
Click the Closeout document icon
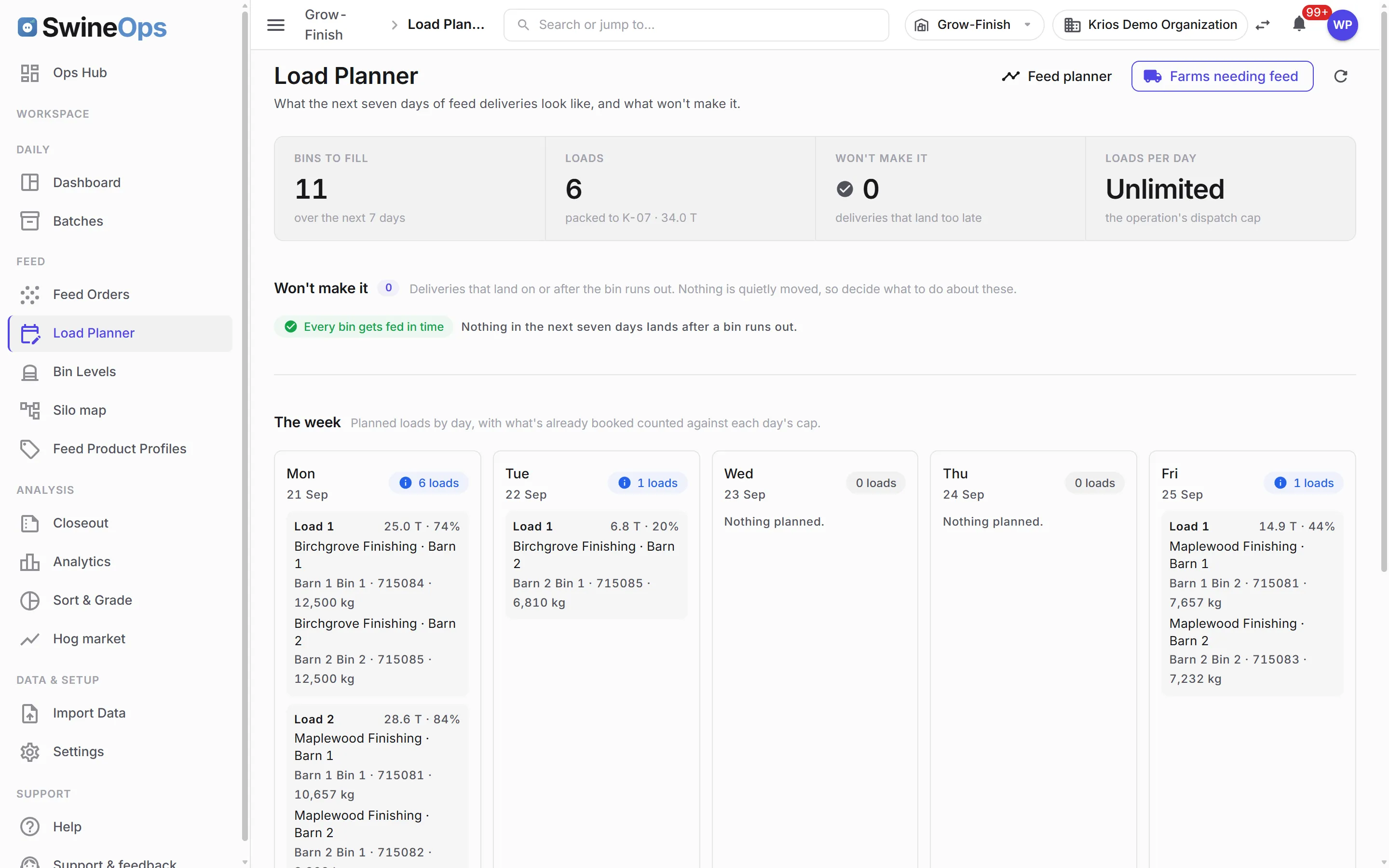[30, 523]
